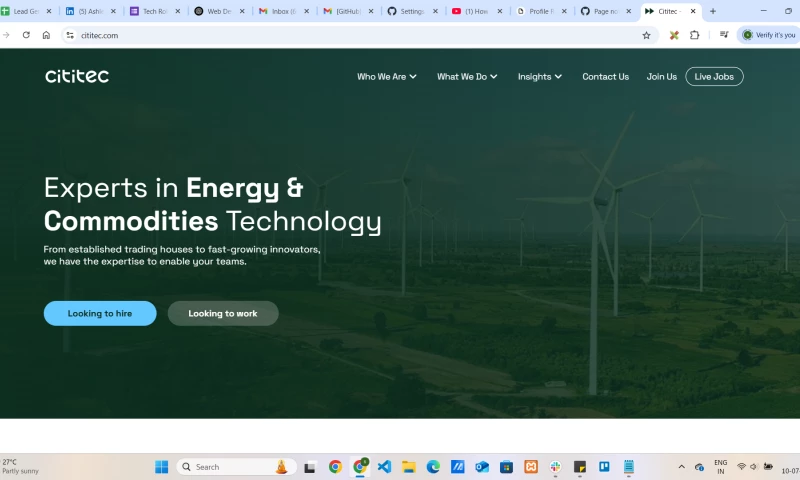Image resolution: width=800 pixels, height=480 pixels.
Task: Close the GitHub Settings tab
Action: point(435,11)
